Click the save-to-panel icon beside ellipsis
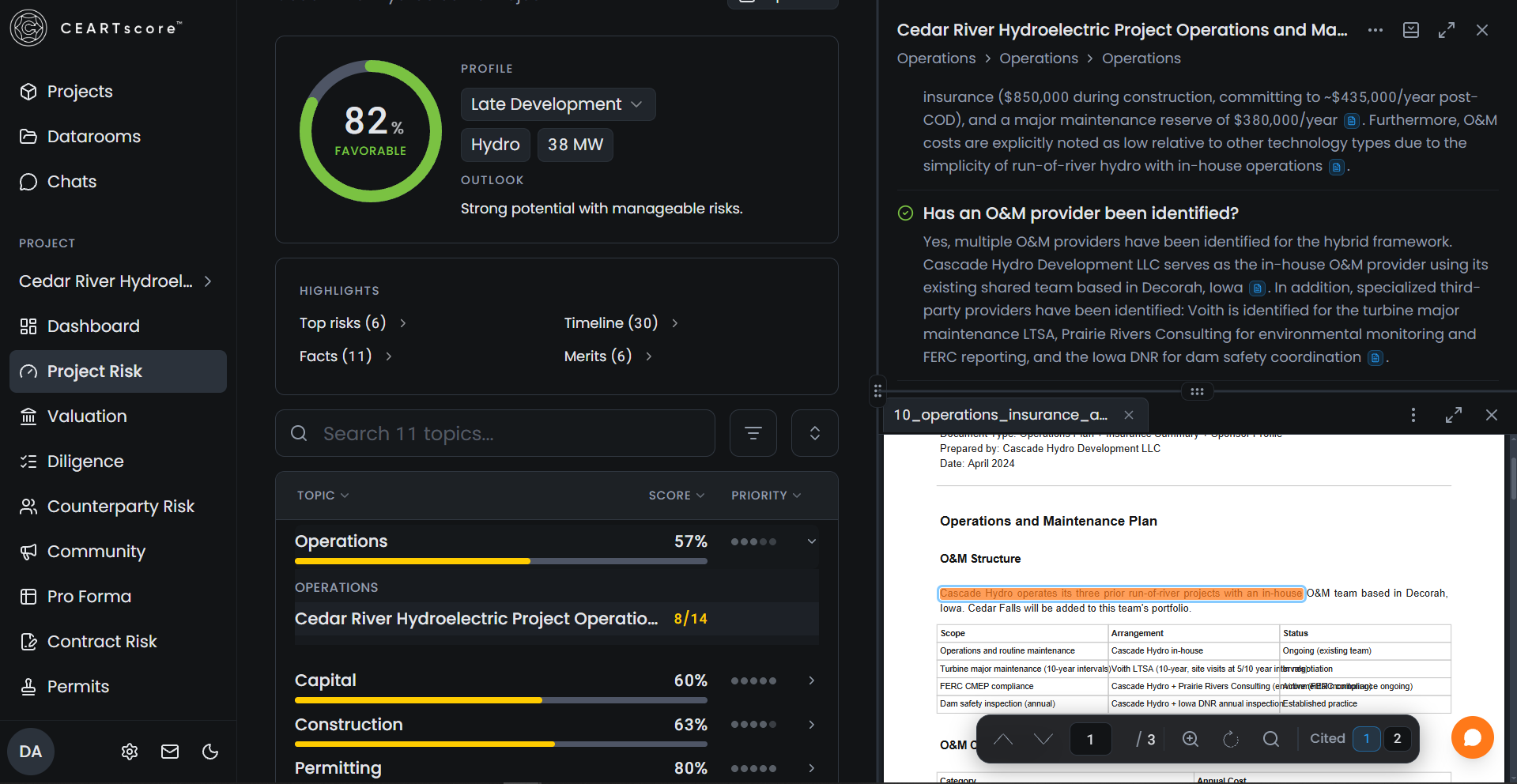The image size is (1517, 784). [1411, 30]
